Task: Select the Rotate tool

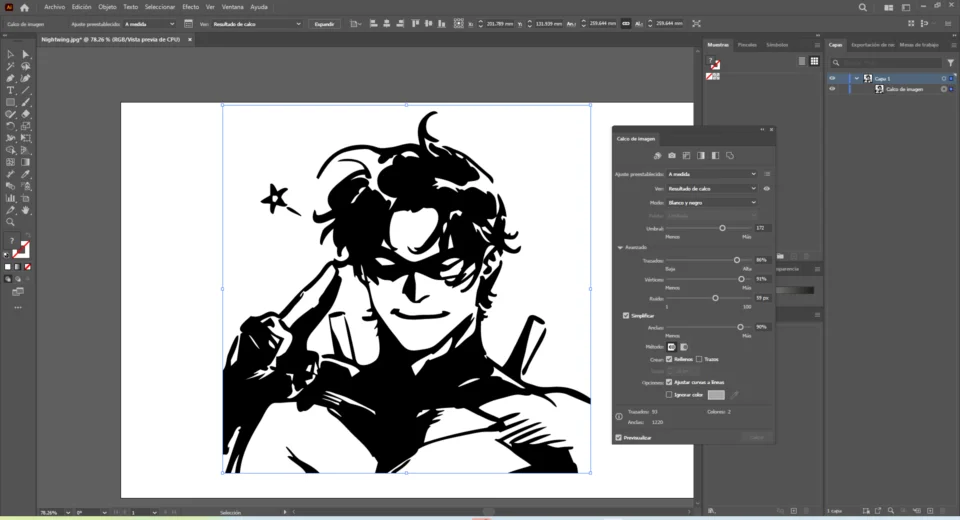Action: [x=10, y=126]
